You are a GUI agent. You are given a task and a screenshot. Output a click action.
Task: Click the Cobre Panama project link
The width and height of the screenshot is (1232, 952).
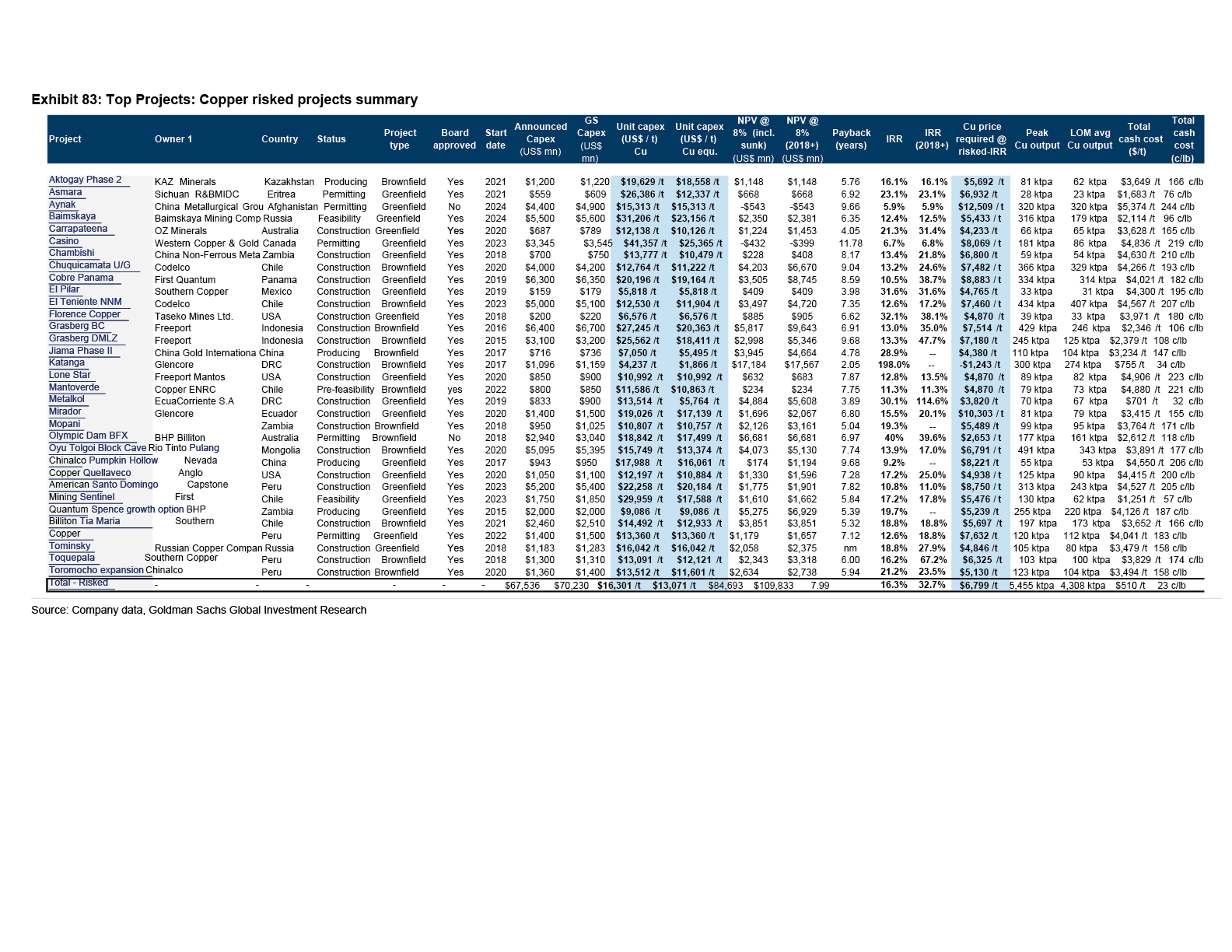click(81, 278)
